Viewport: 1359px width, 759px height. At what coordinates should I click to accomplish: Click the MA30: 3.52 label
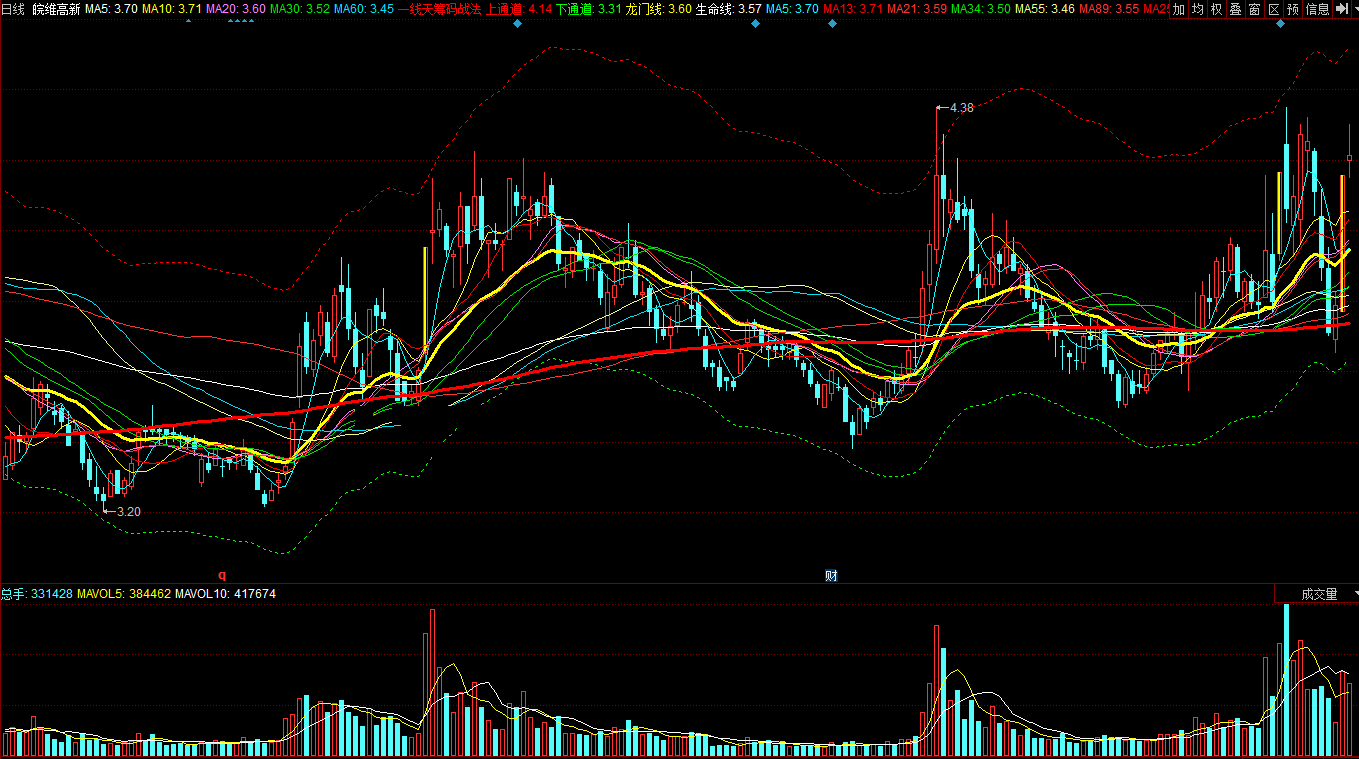tap(299, 9)
